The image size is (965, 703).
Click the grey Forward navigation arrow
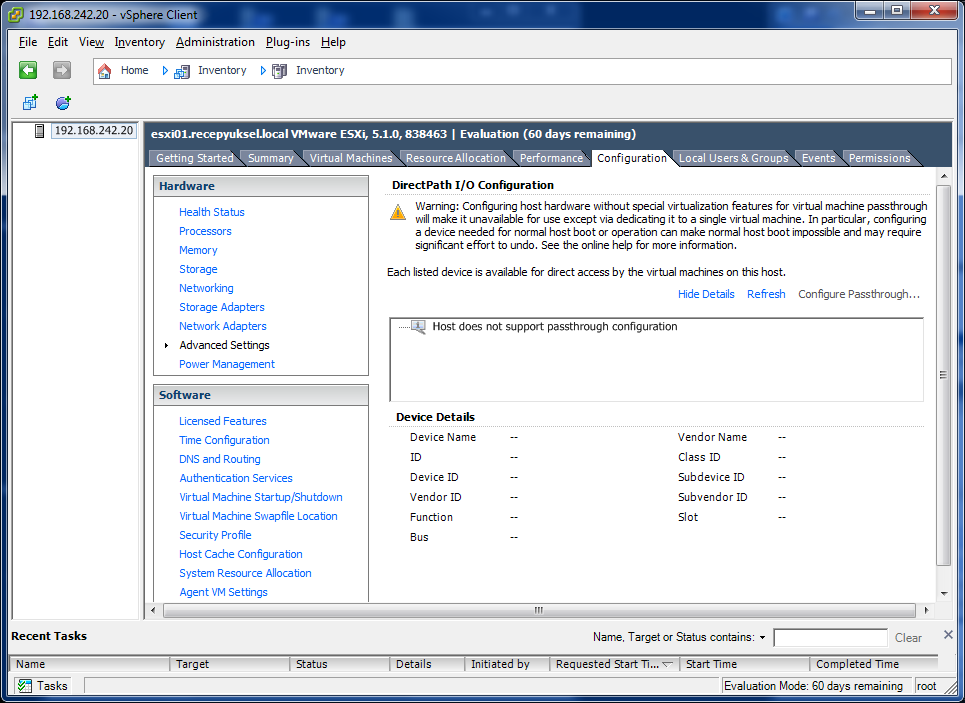[x=62, y=70]
